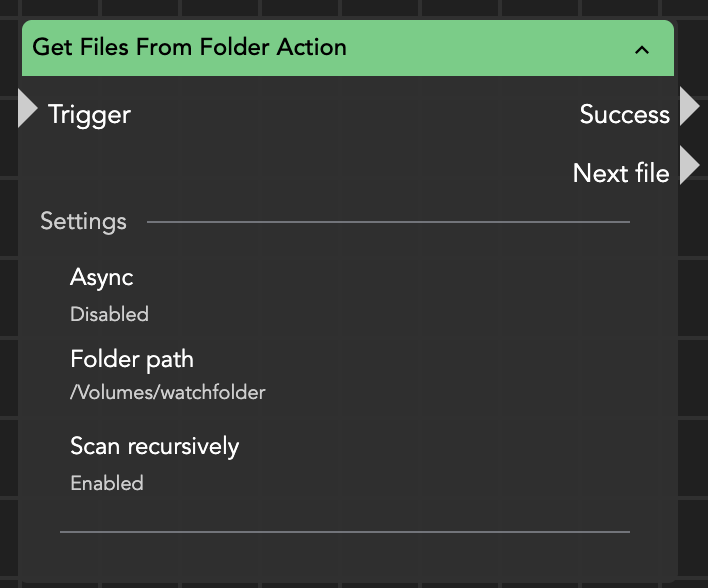Select the Get Files From Folder Action header
This screenshot has height=588, width=708.
[190, 47]
